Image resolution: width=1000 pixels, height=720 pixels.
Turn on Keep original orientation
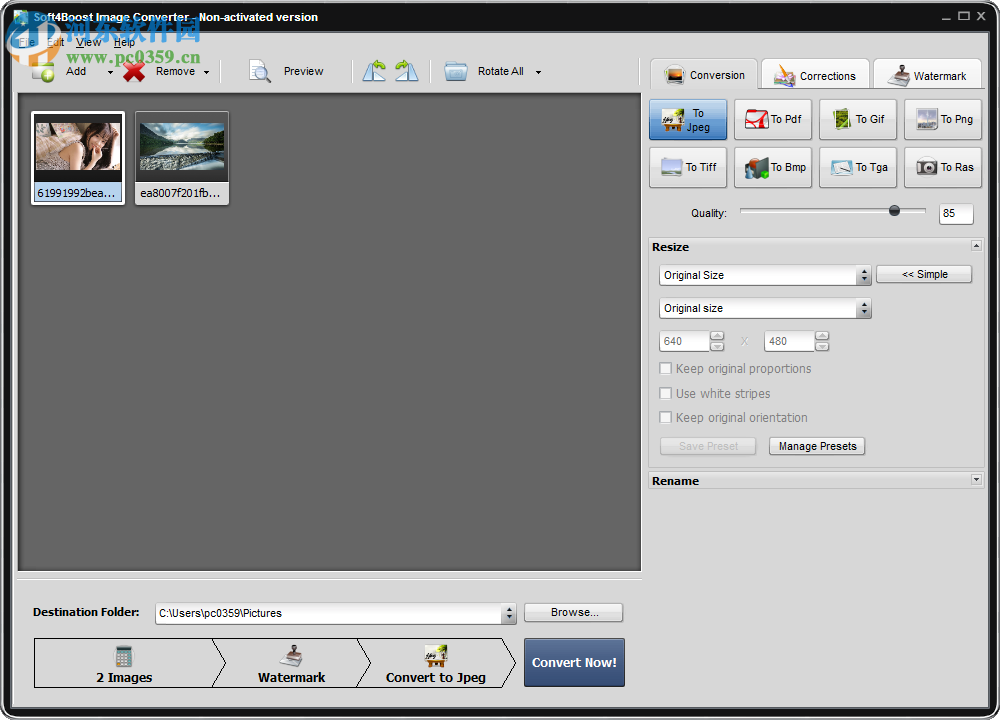point(666,417)
